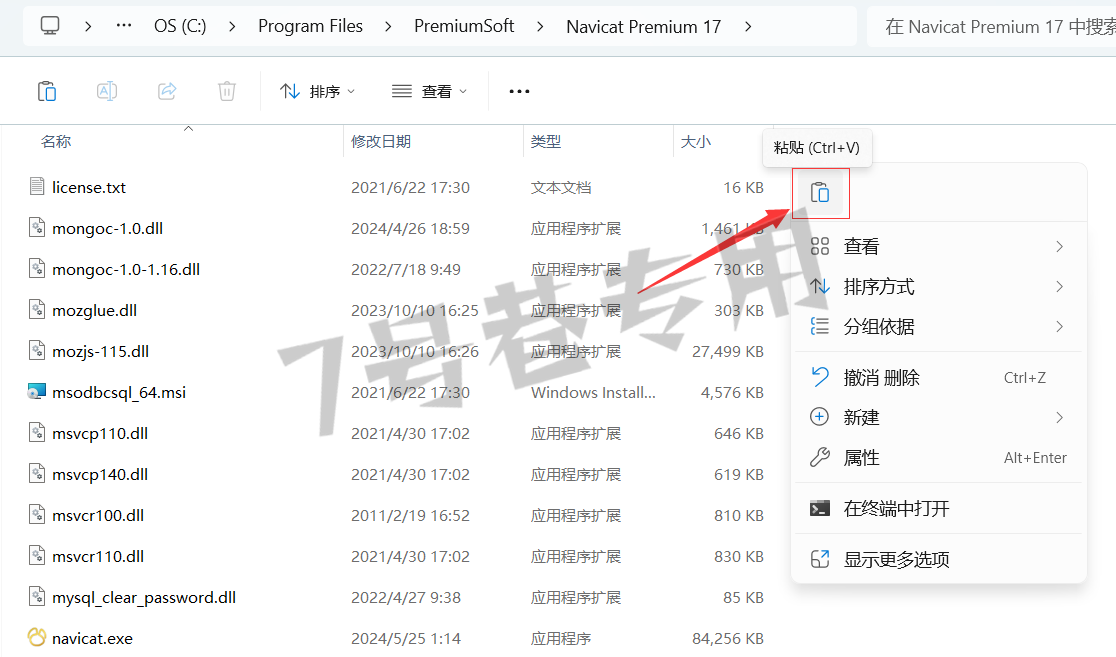Select the license.txt file name
Image resolution: width=1116 pixels, height=657 pixels.
89,187
